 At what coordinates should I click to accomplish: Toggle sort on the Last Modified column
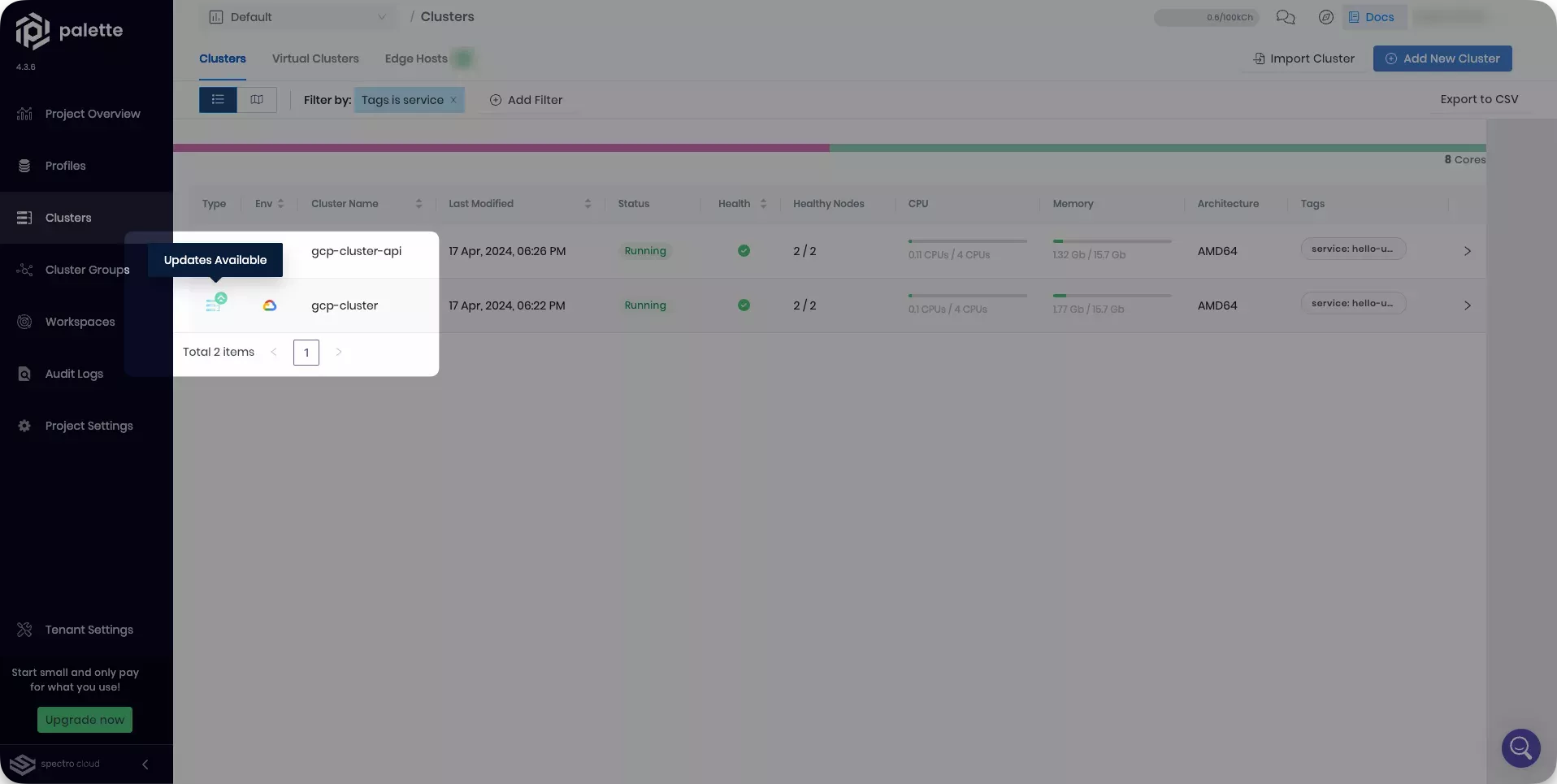[589, 204]
